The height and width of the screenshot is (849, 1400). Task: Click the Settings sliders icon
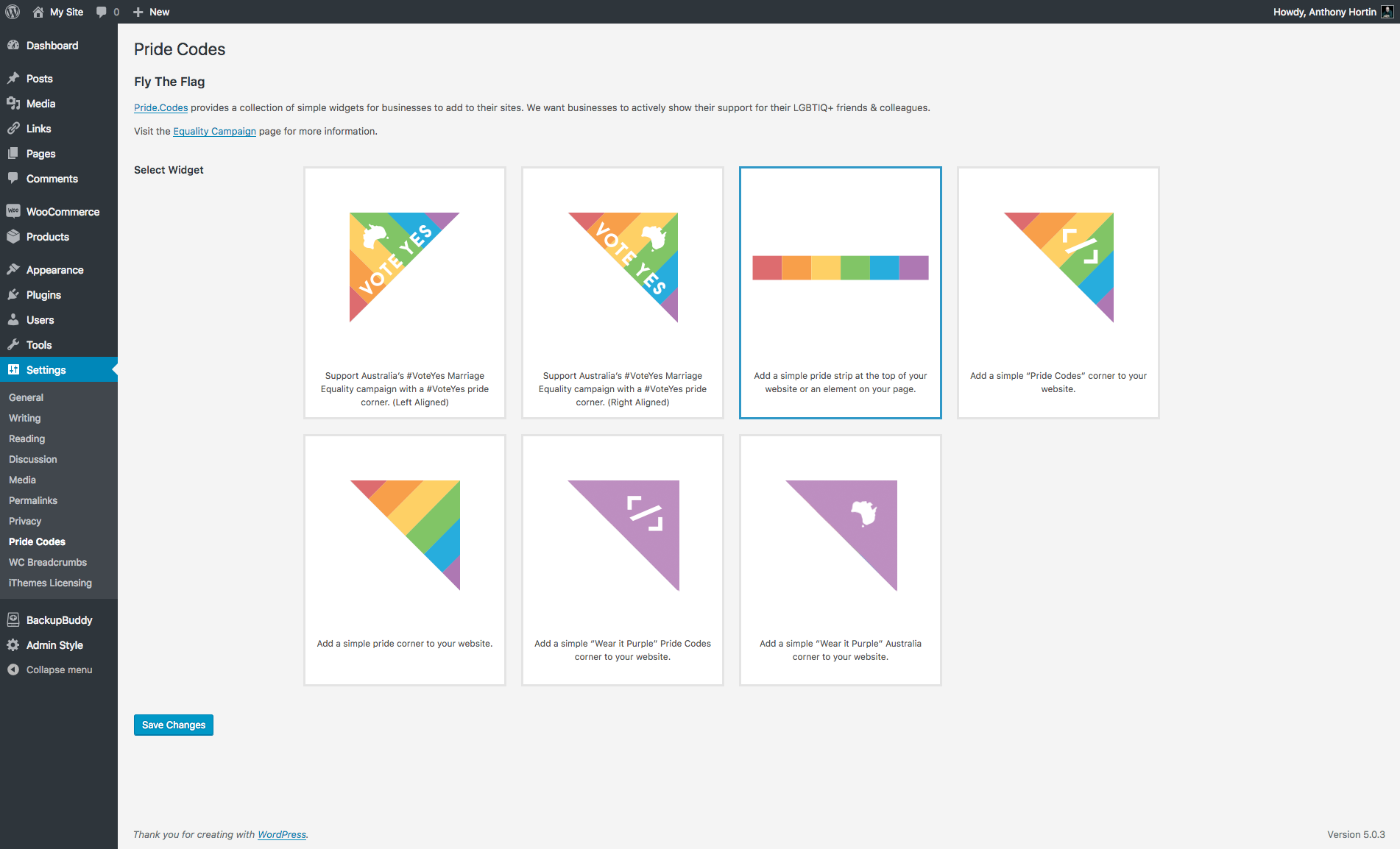(x=13, y=369)
